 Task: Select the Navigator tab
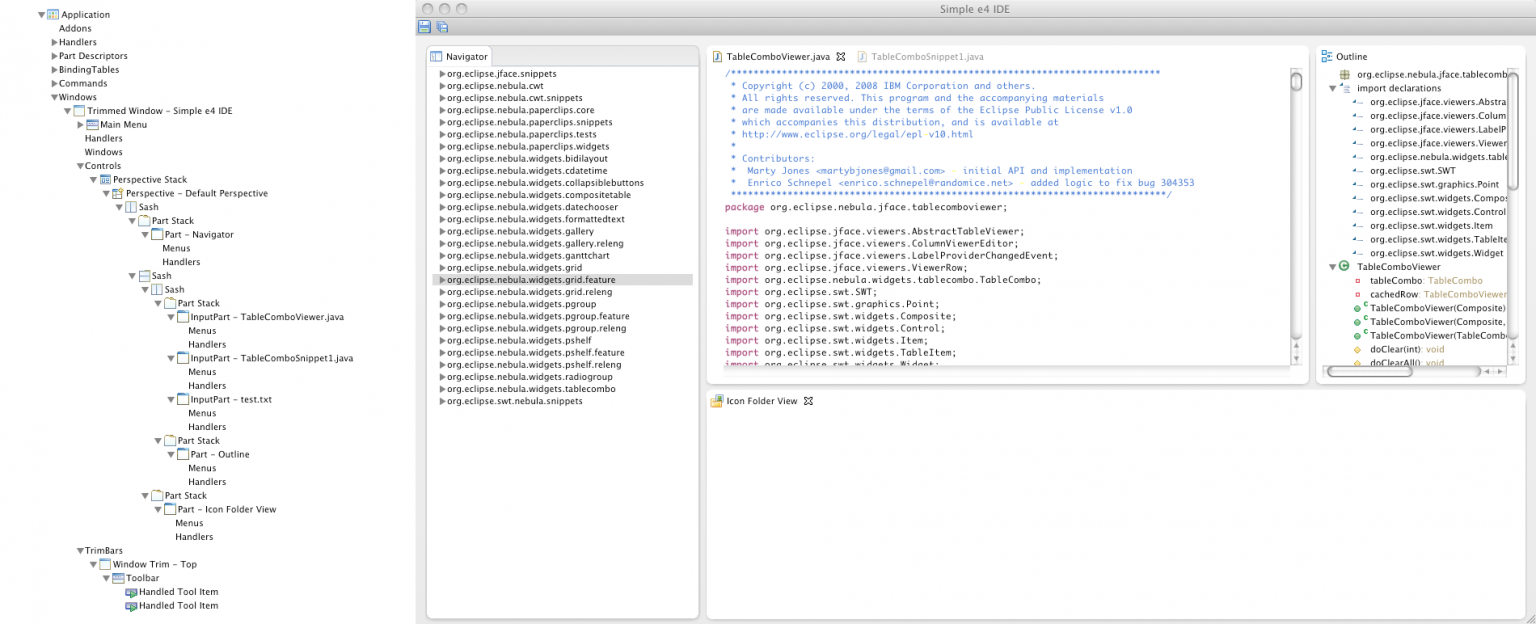[466, 57]
